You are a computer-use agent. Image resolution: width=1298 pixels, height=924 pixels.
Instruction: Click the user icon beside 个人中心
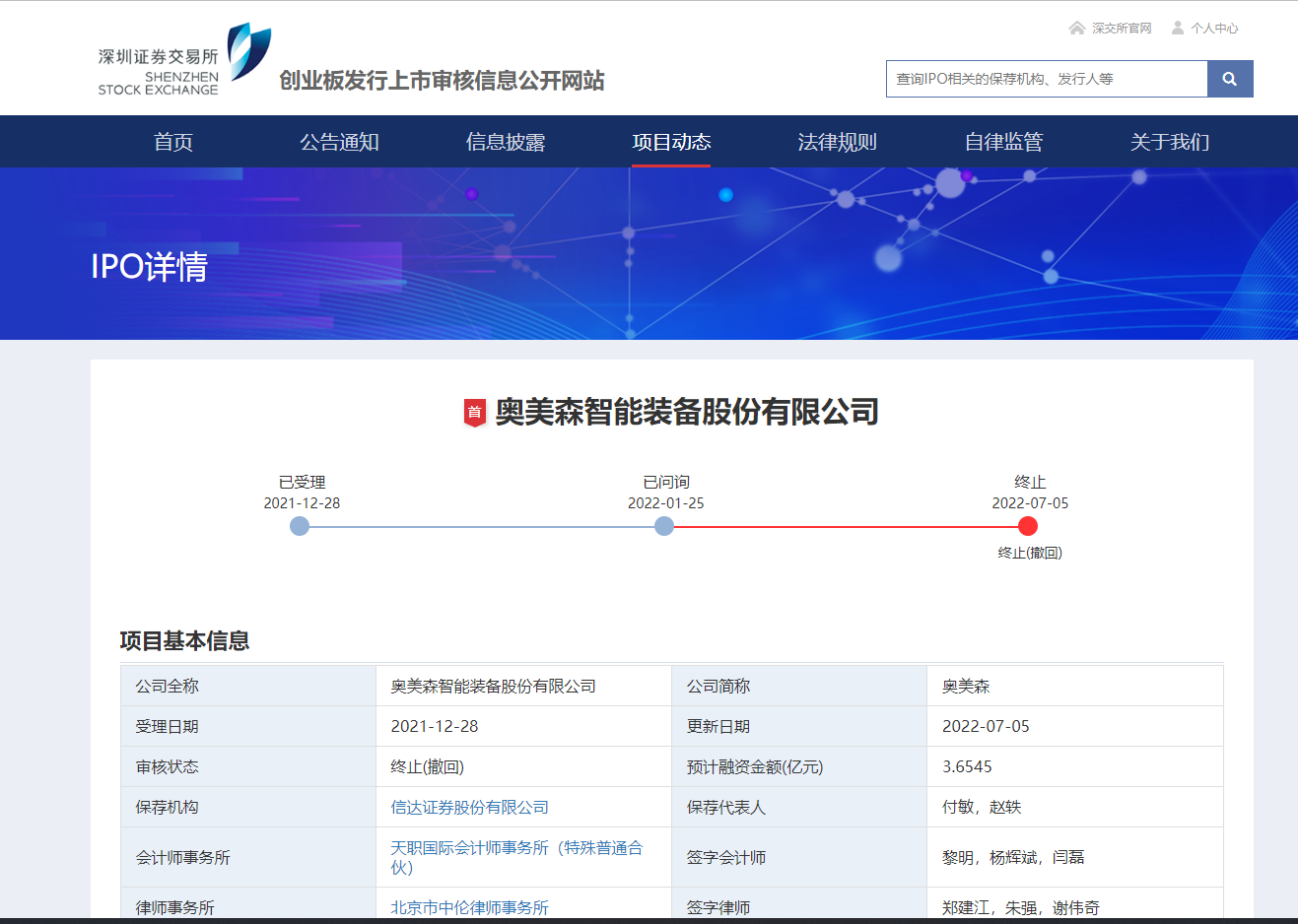click(x=1178, y=28)
